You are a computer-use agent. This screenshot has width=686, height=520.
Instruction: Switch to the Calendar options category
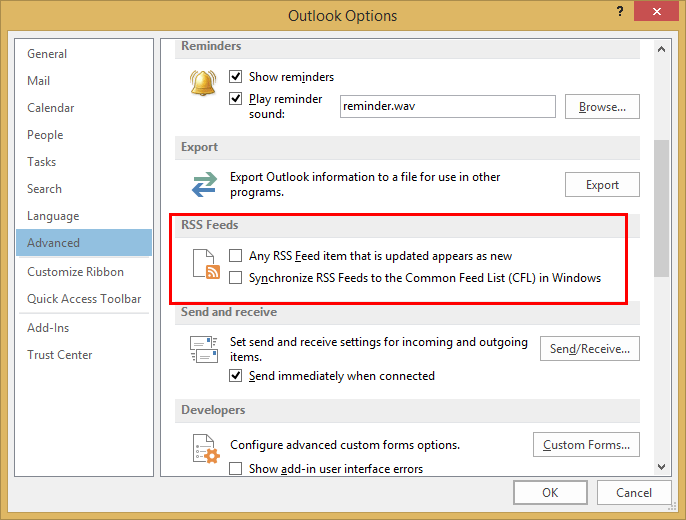(x=51, y=108)
